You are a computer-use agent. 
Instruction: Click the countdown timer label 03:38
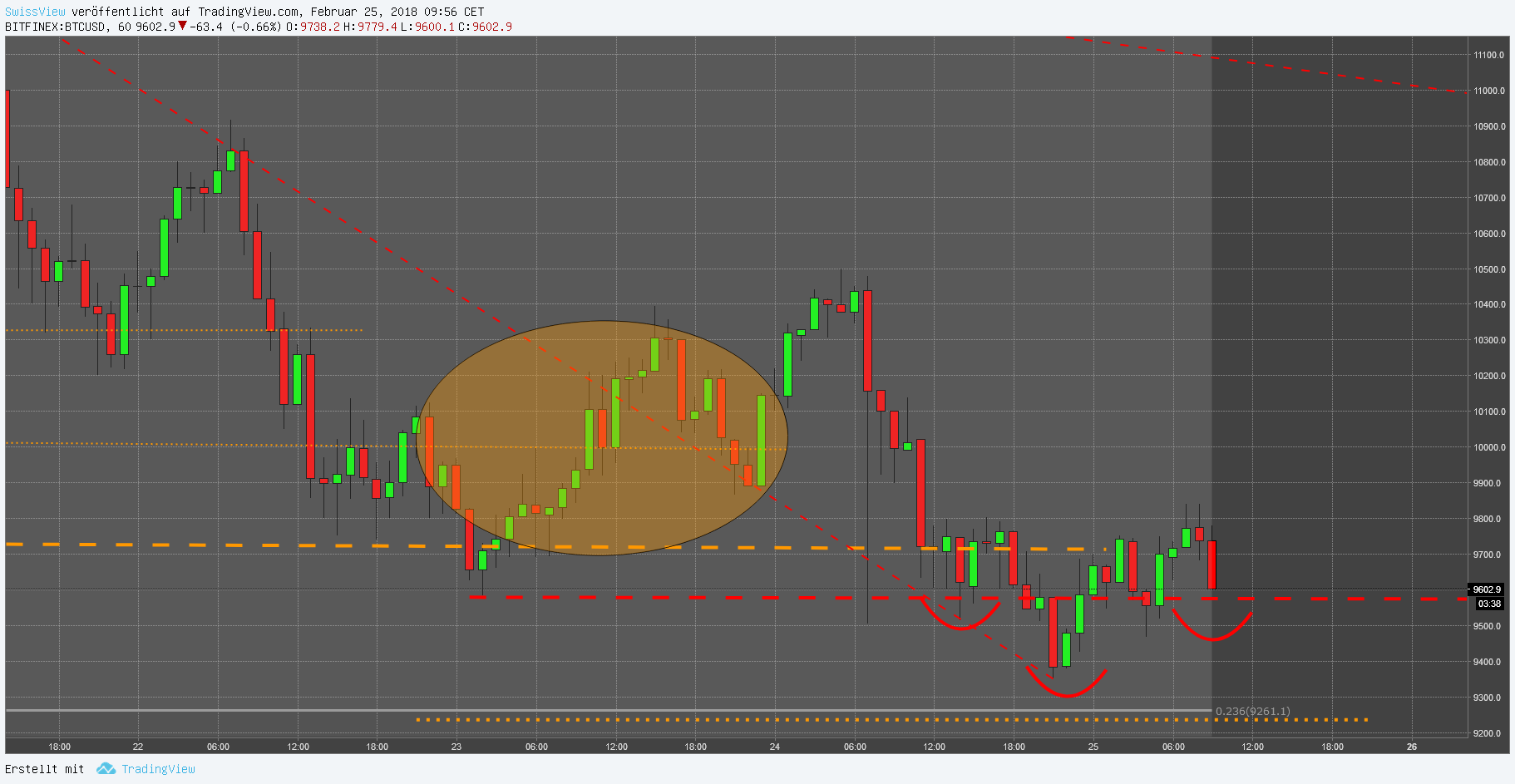pos(1489,604)
